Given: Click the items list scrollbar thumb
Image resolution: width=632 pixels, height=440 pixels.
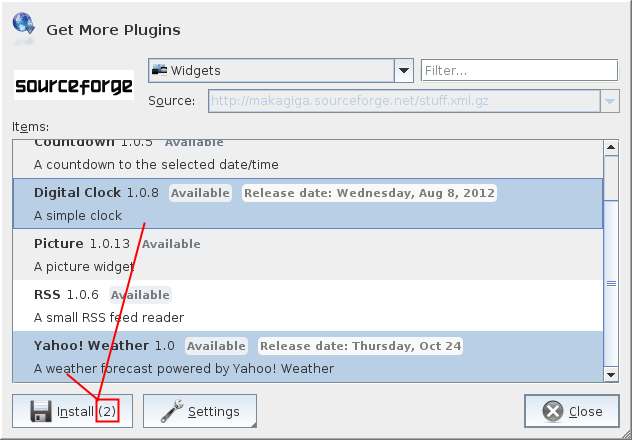Looking at the screenshot, I should 611,284.
